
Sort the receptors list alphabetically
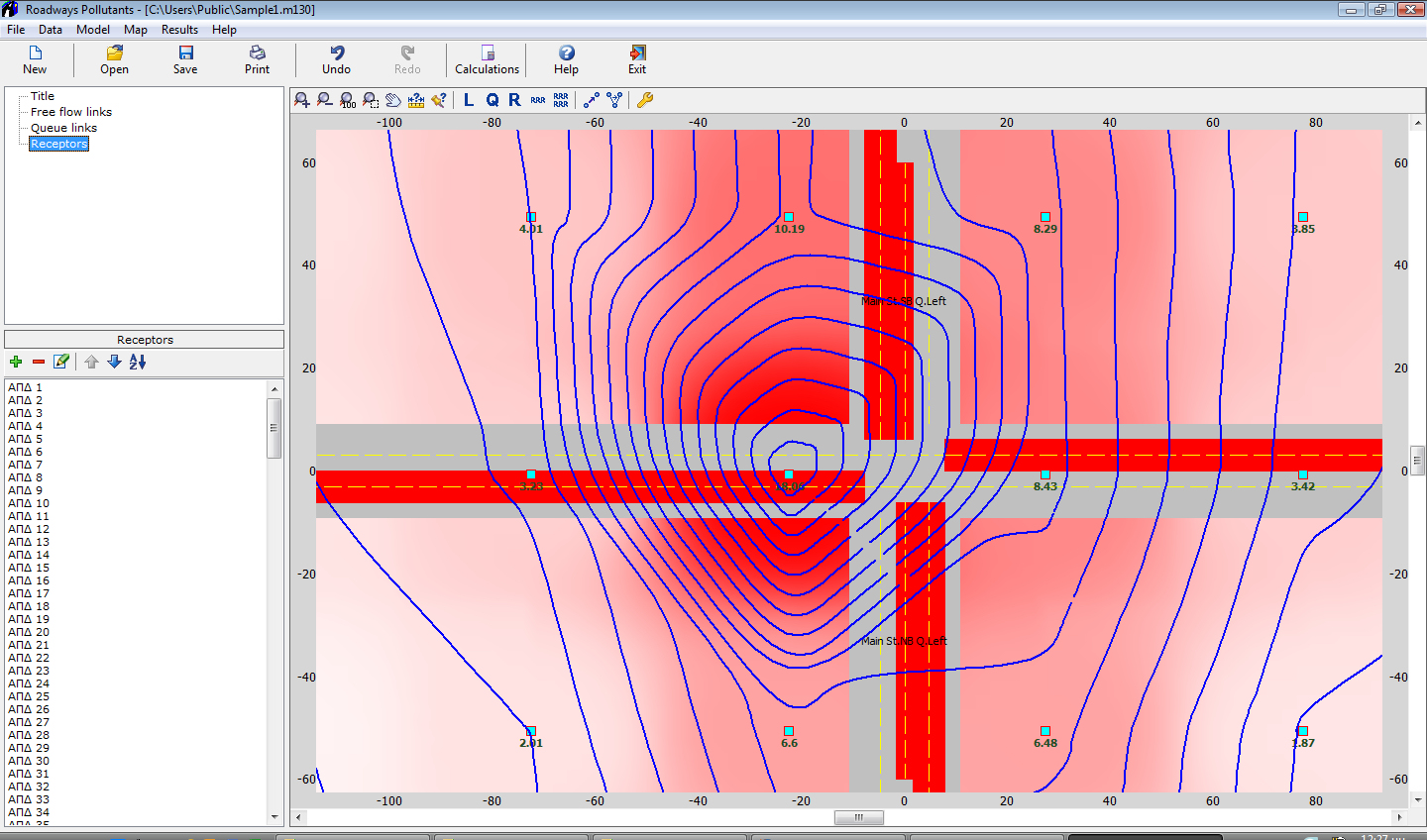point(138,363)
